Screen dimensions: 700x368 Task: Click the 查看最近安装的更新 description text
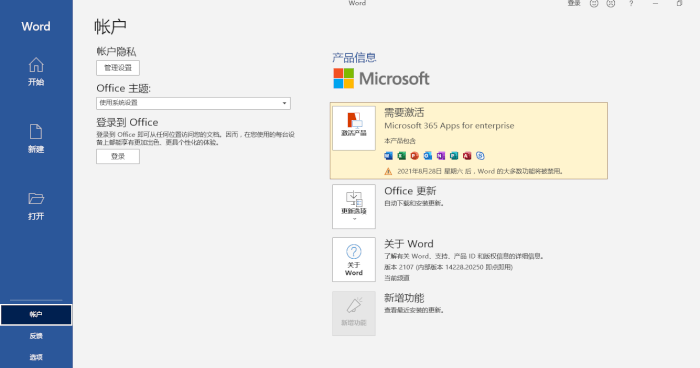click(414, 310)
